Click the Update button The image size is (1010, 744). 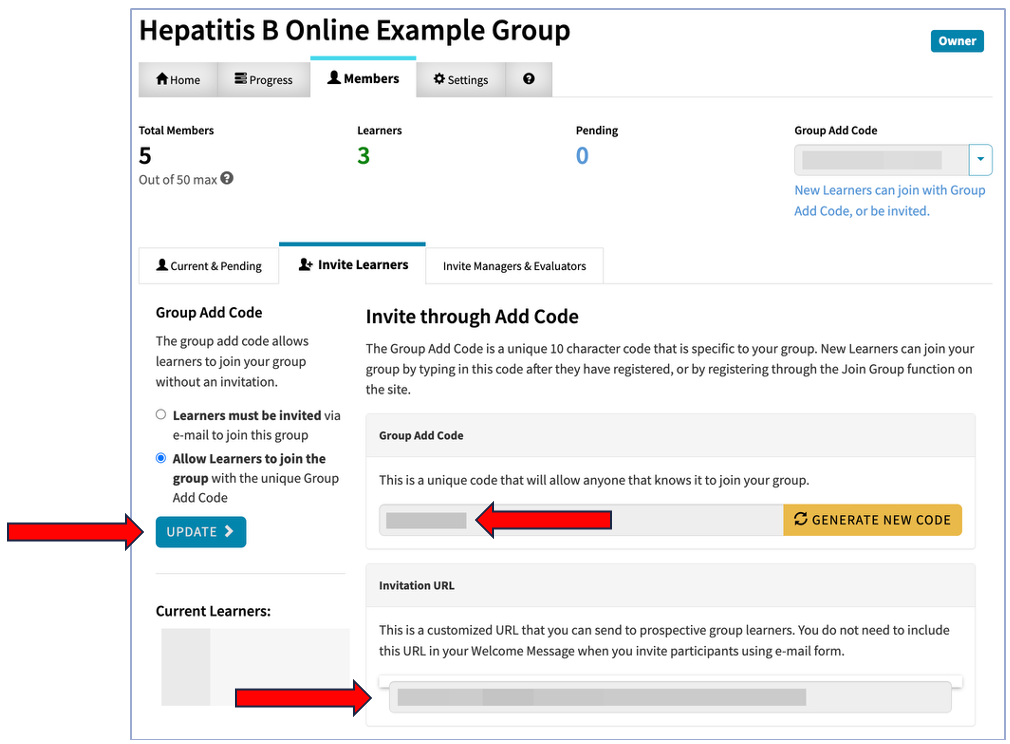[200, 532]
